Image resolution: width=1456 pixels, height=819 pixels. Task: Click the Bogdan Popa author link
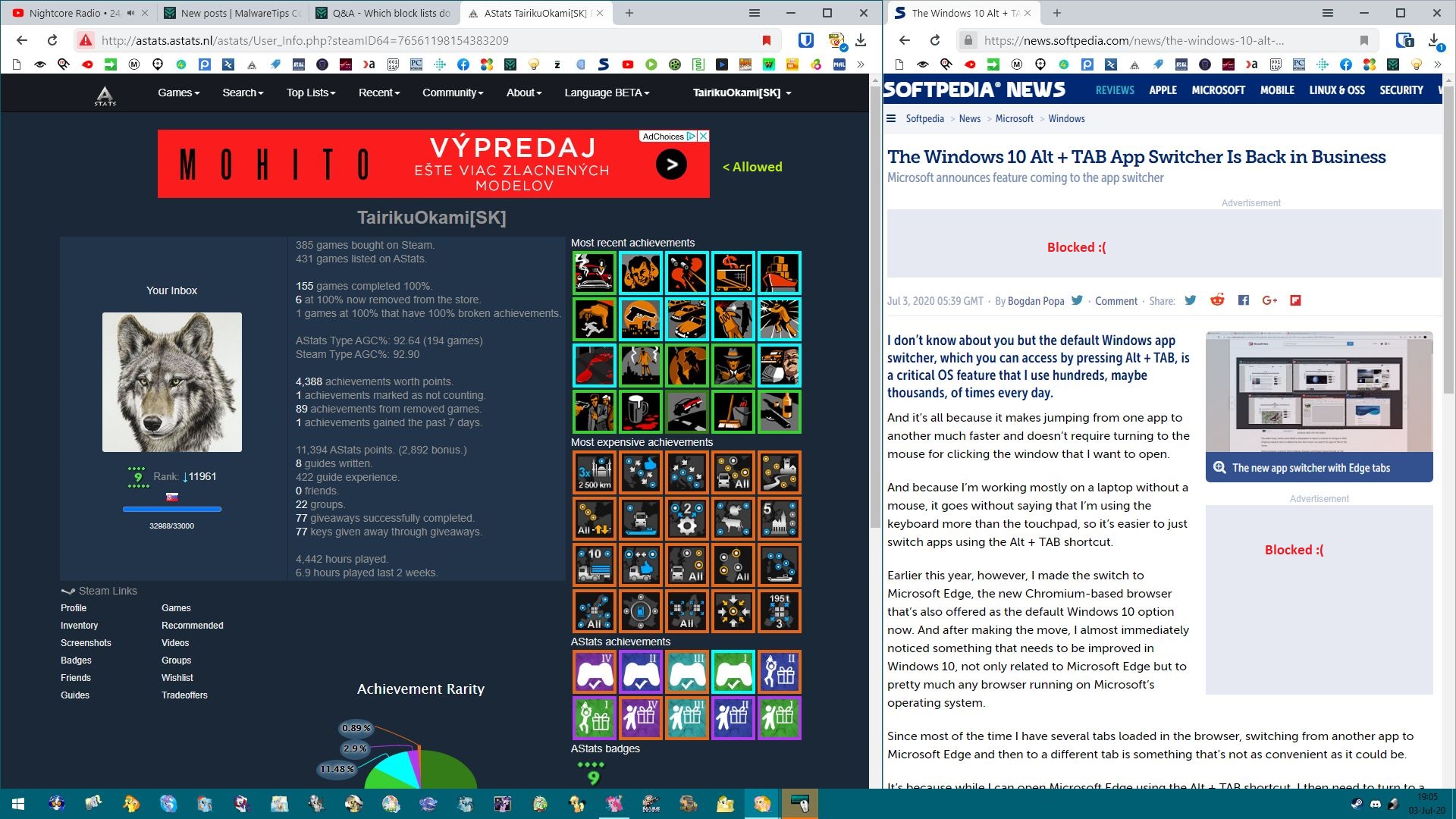point(1036,301)
